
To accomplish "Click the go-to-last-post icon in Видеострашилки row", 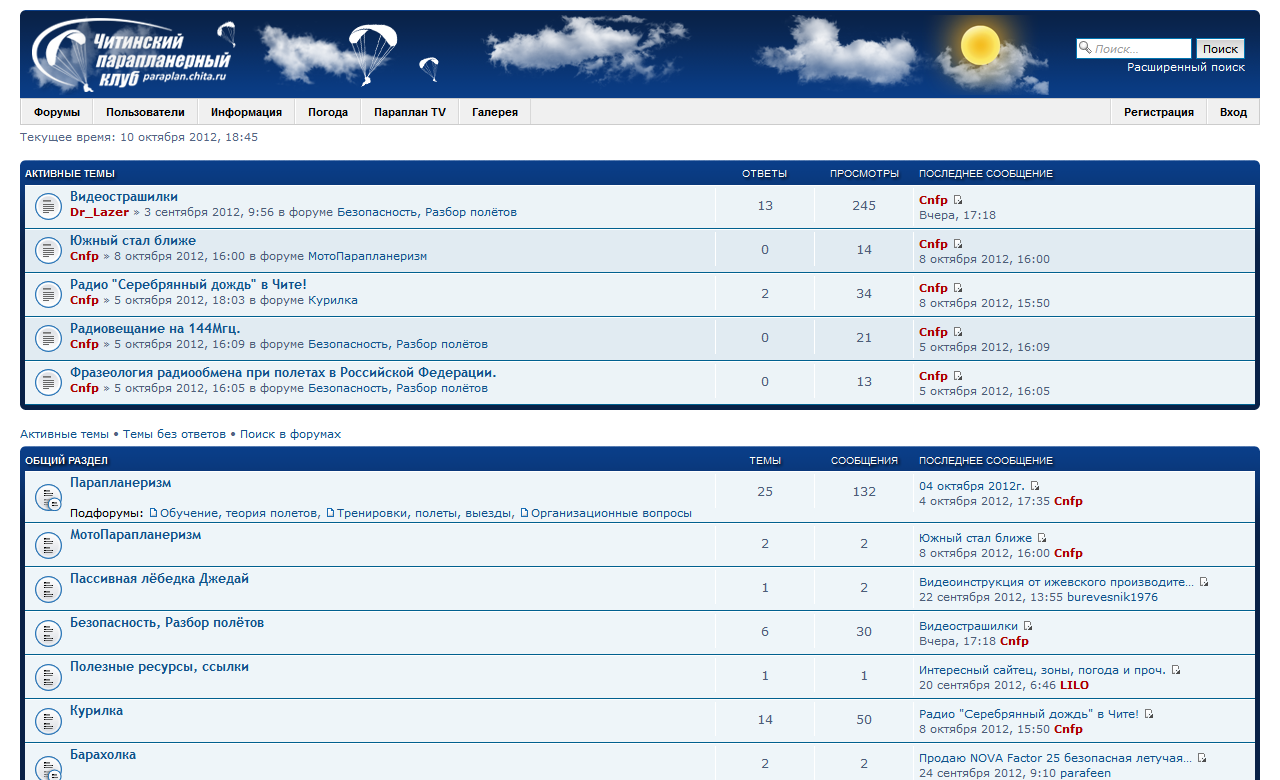I will click(x=958, y=200).
